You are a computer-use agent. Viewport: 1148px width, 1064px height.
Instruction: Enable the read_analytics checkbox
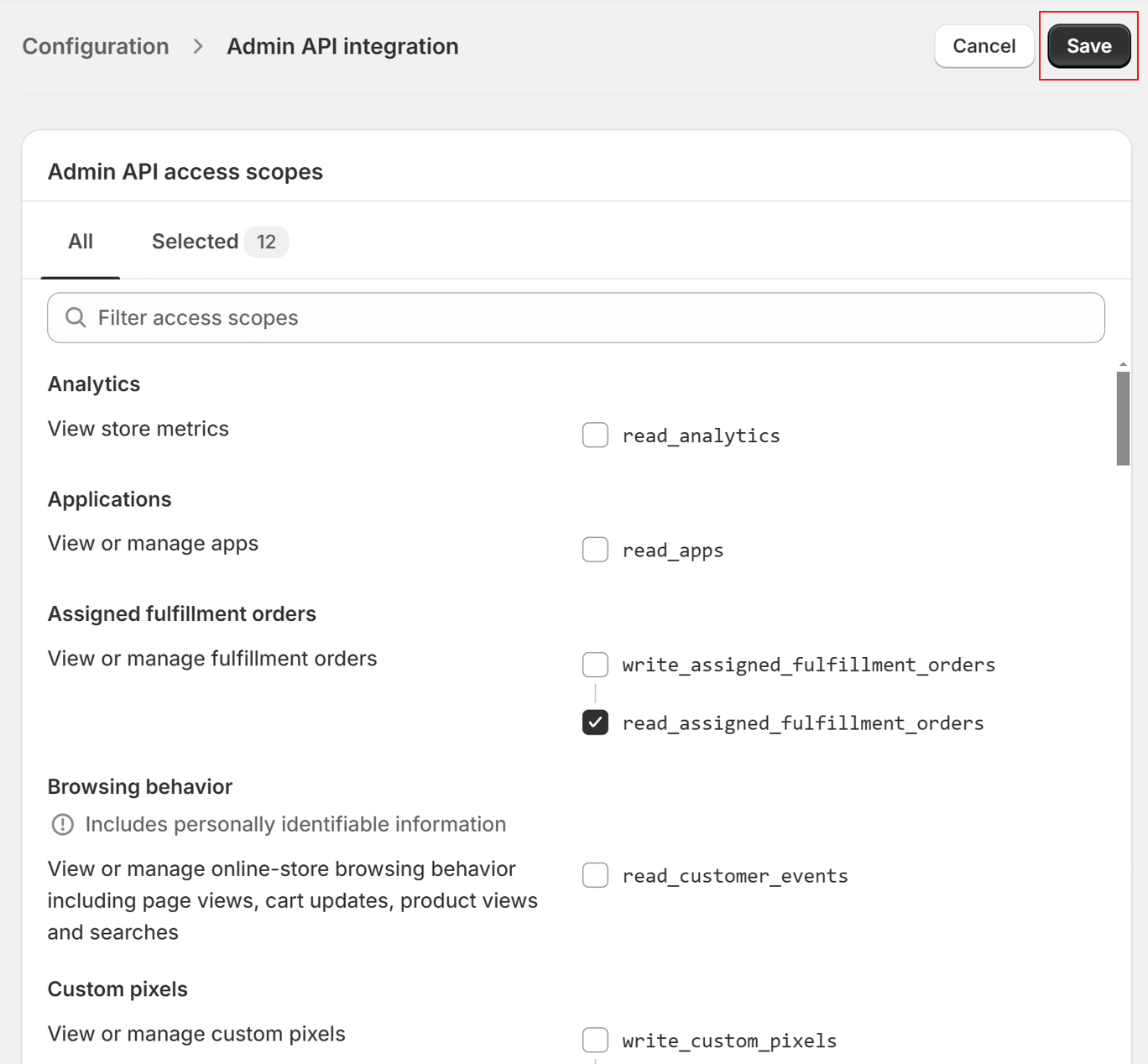(x=595, y=436)
